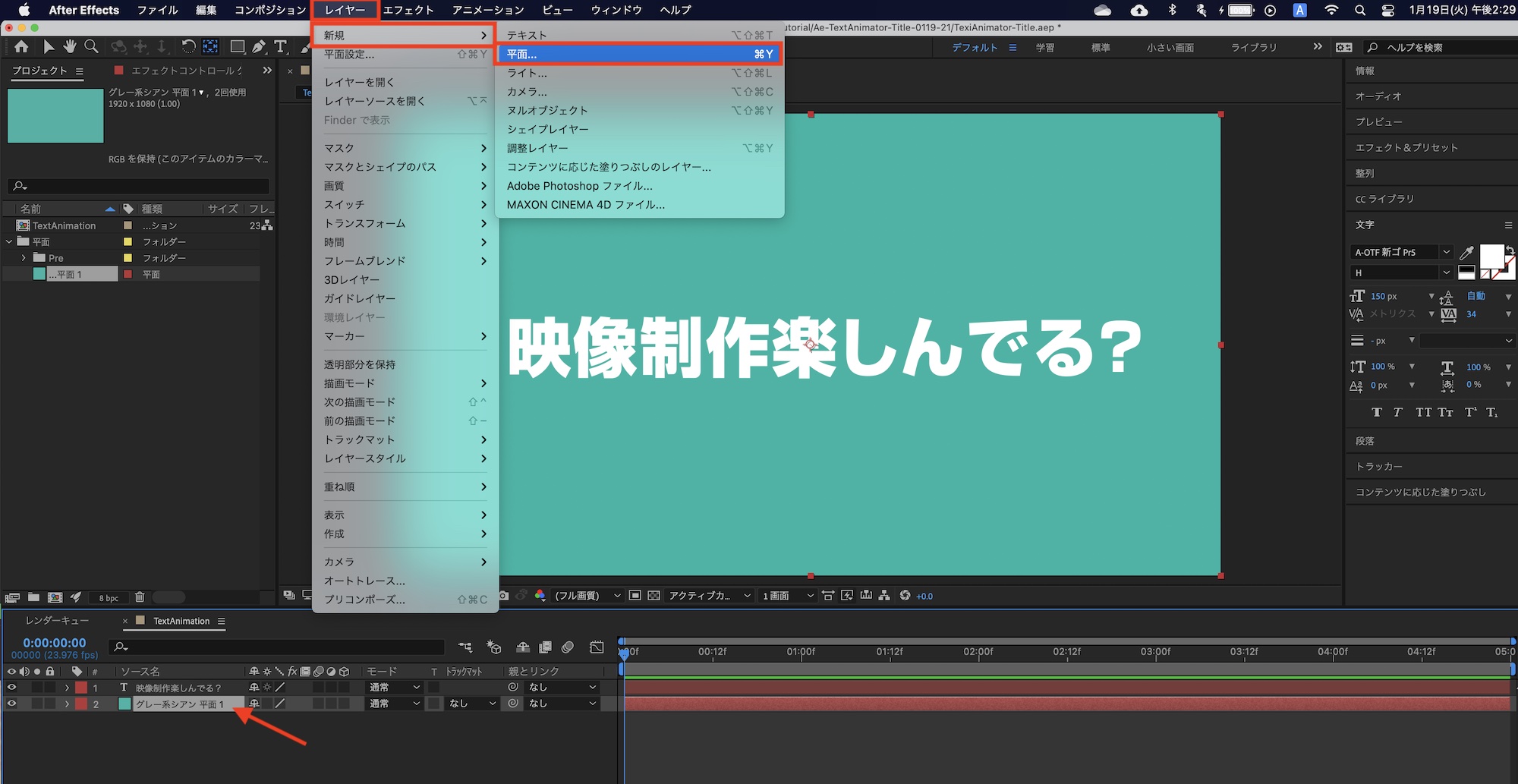
Task: Toggle visibility of グレー系シアン 平面 1 layer
Action: [x=11, y=704]
